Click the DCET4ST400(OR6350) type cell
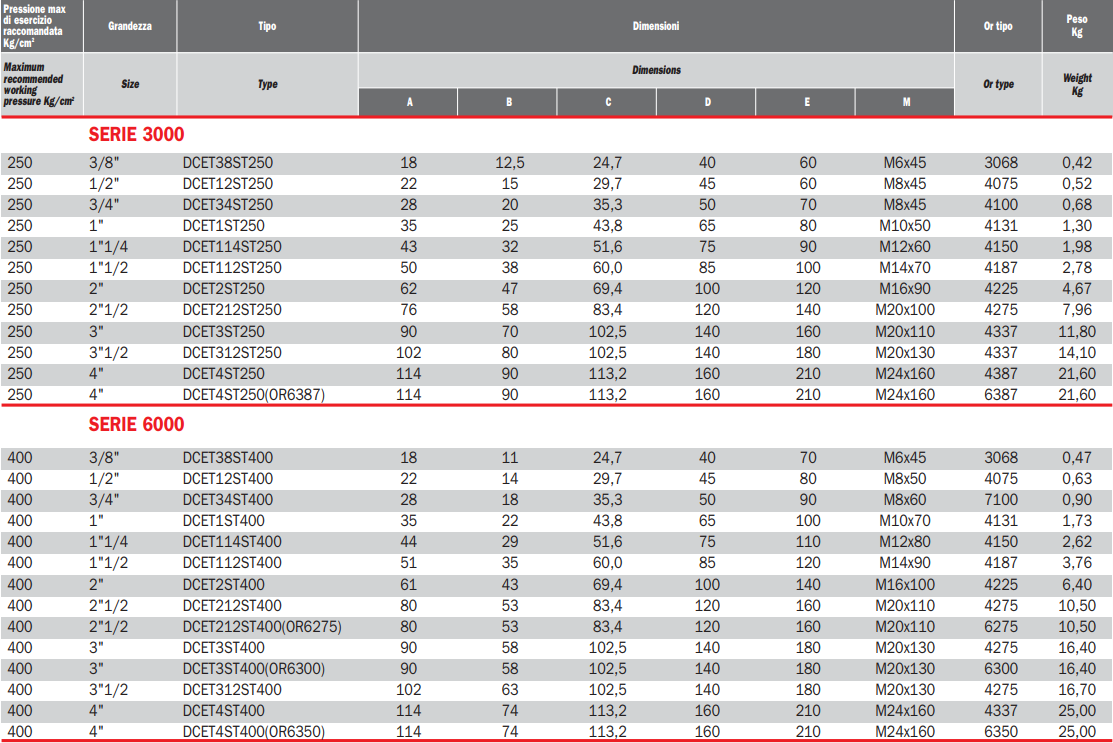 [254, 732]
